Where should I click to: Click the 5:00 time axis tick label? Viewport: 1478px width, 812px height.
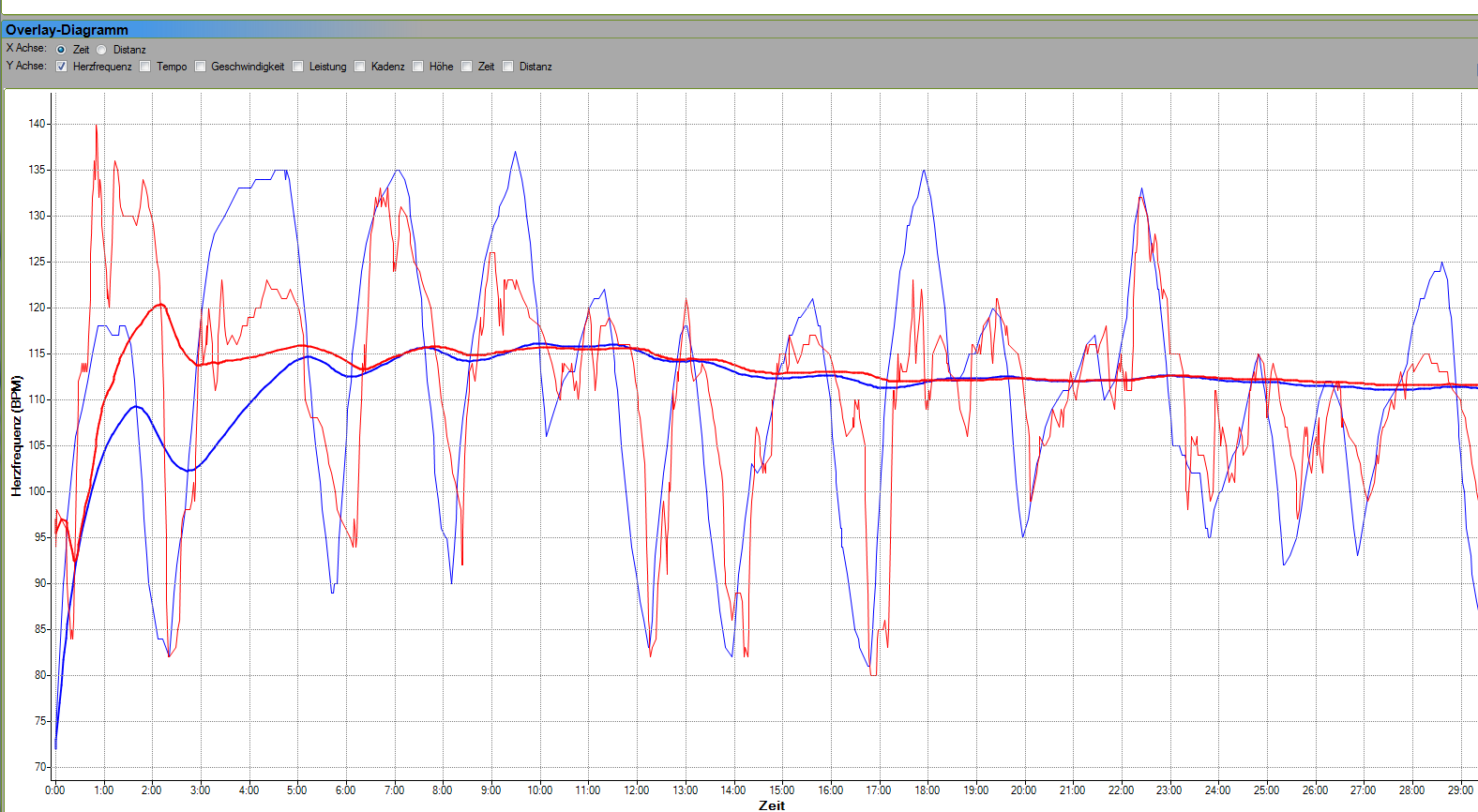coord(296,790)
